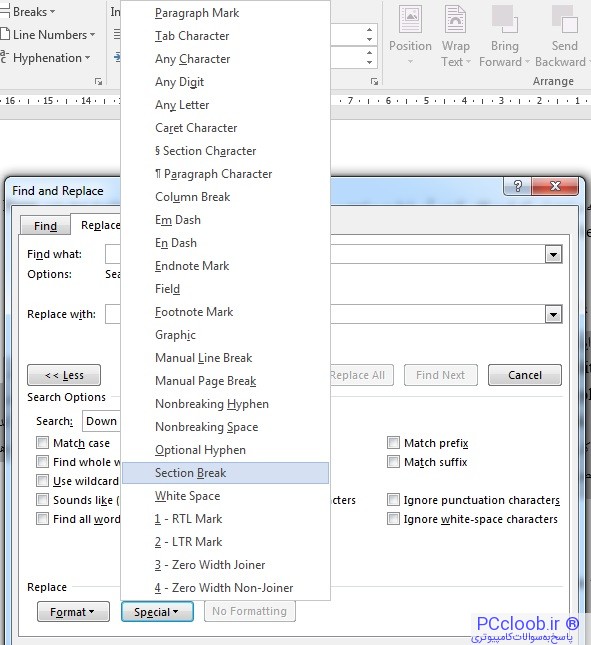The height and width of the screenshot is (645, 591).
Task: Choose En Dash menu item
Action: 225,243
